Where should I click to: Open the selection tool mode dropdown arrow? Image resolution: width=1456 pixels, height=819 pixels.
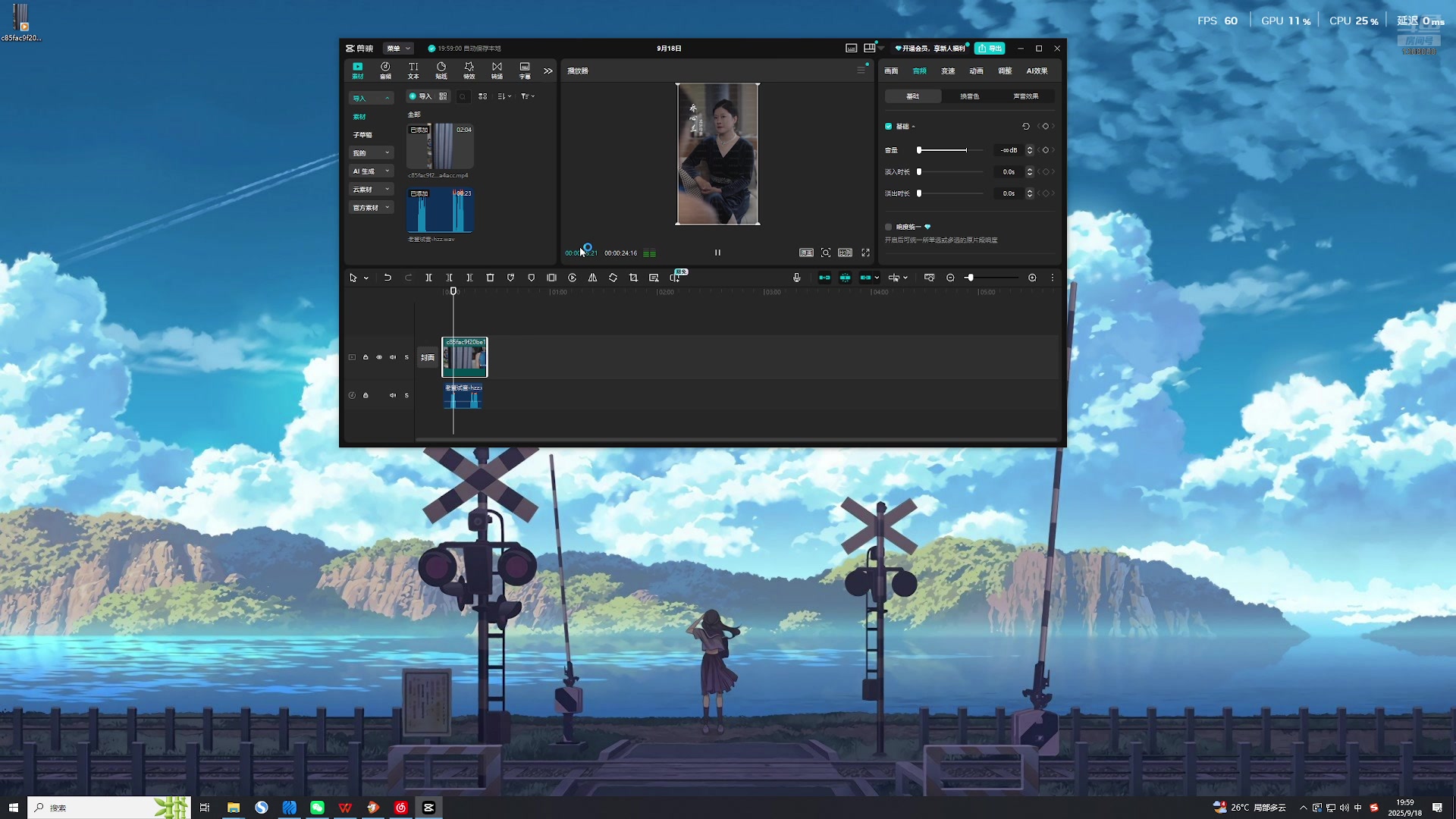coord(366,278)
